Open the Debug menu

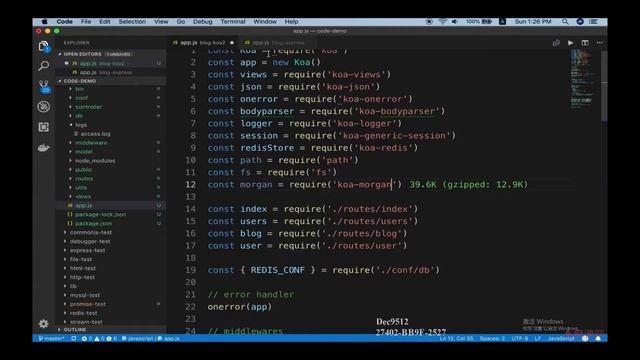pyautogui.click(x=202, y=22)
